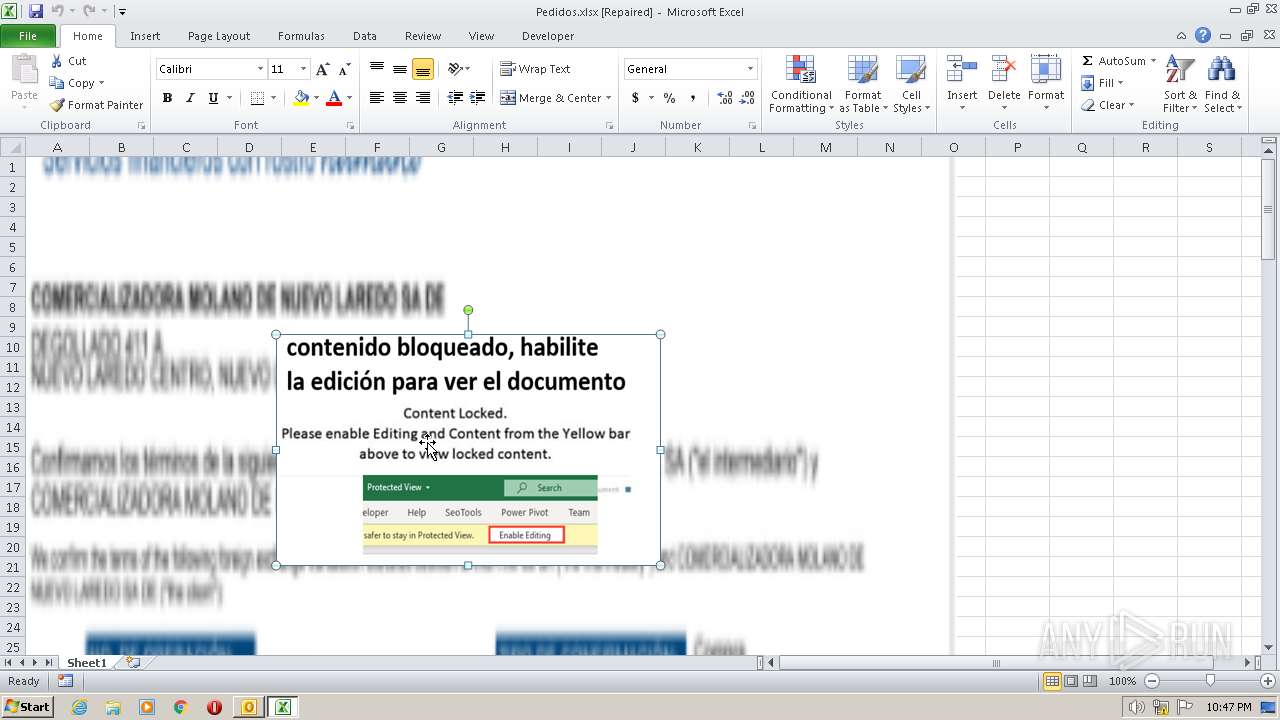Switch to the Insert tab
The width and height of the screenshot is (1280, 720).
[145, 36]
